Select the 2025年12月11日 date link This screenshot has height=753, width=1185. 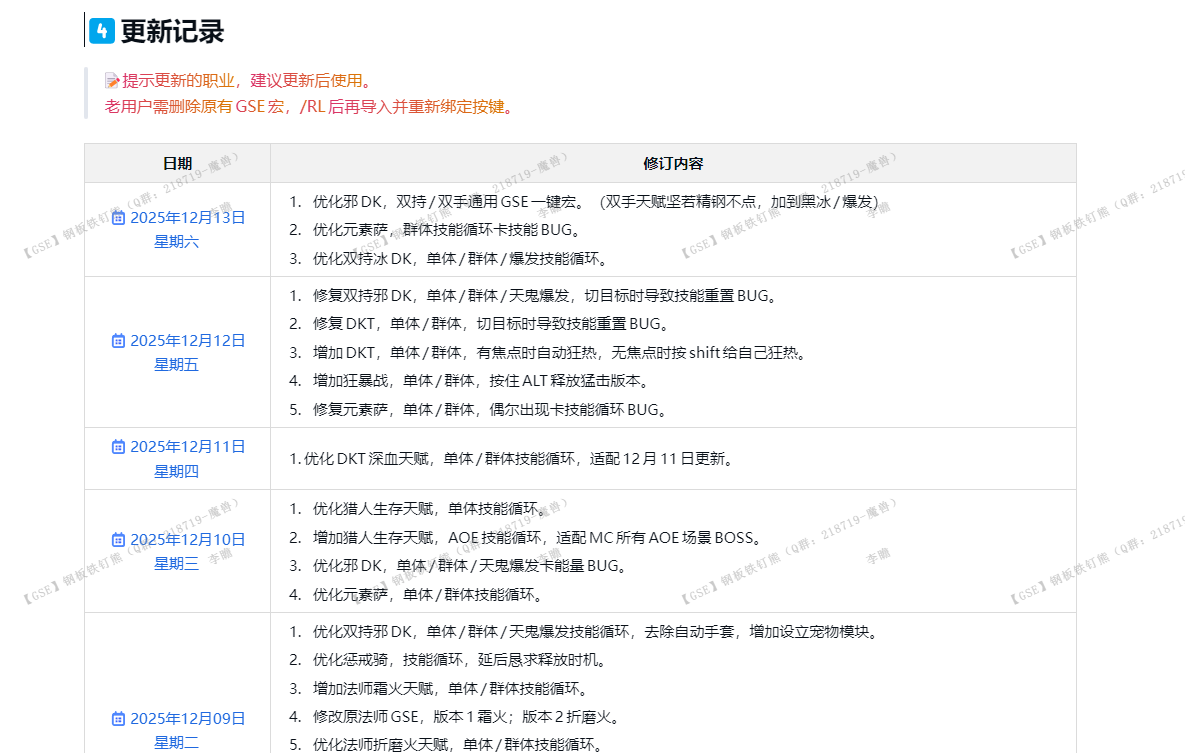188,447
